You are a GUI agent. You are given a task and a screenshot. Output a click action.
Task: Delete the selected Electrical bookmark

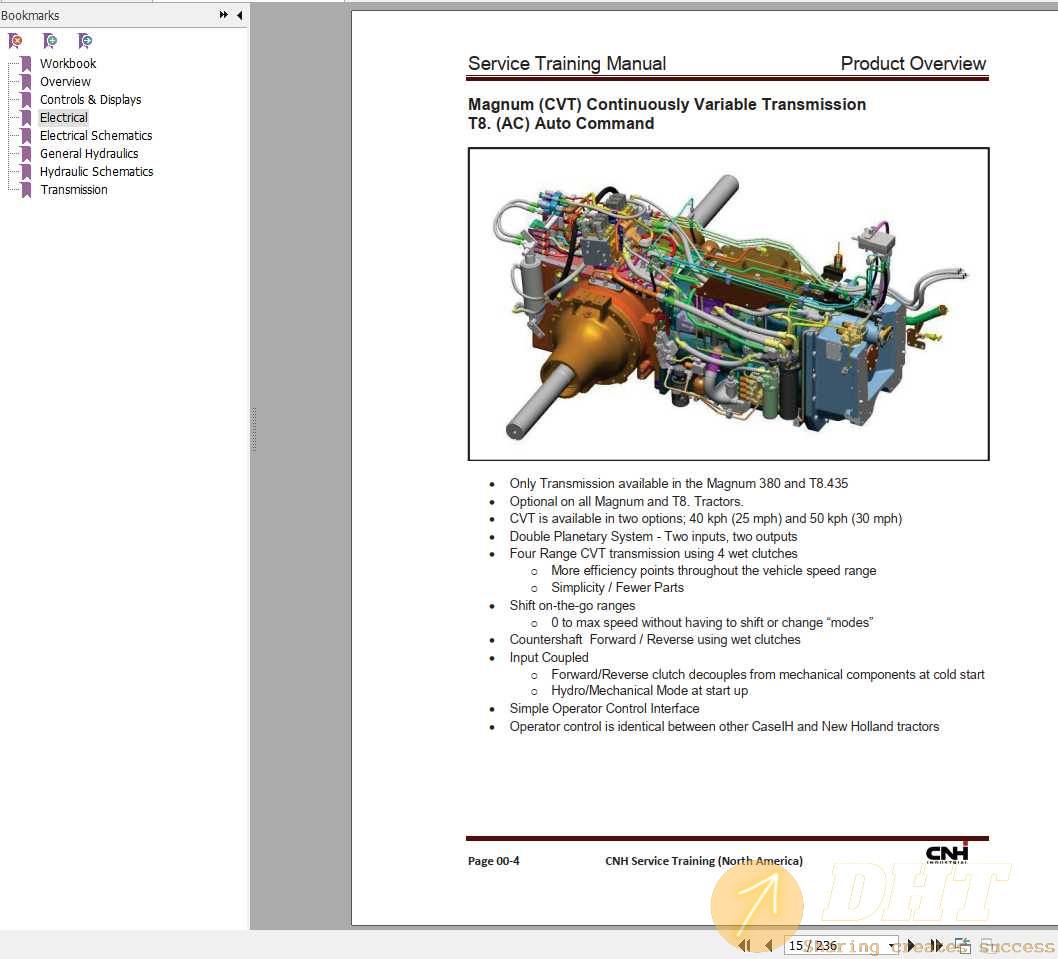point(15,41)
